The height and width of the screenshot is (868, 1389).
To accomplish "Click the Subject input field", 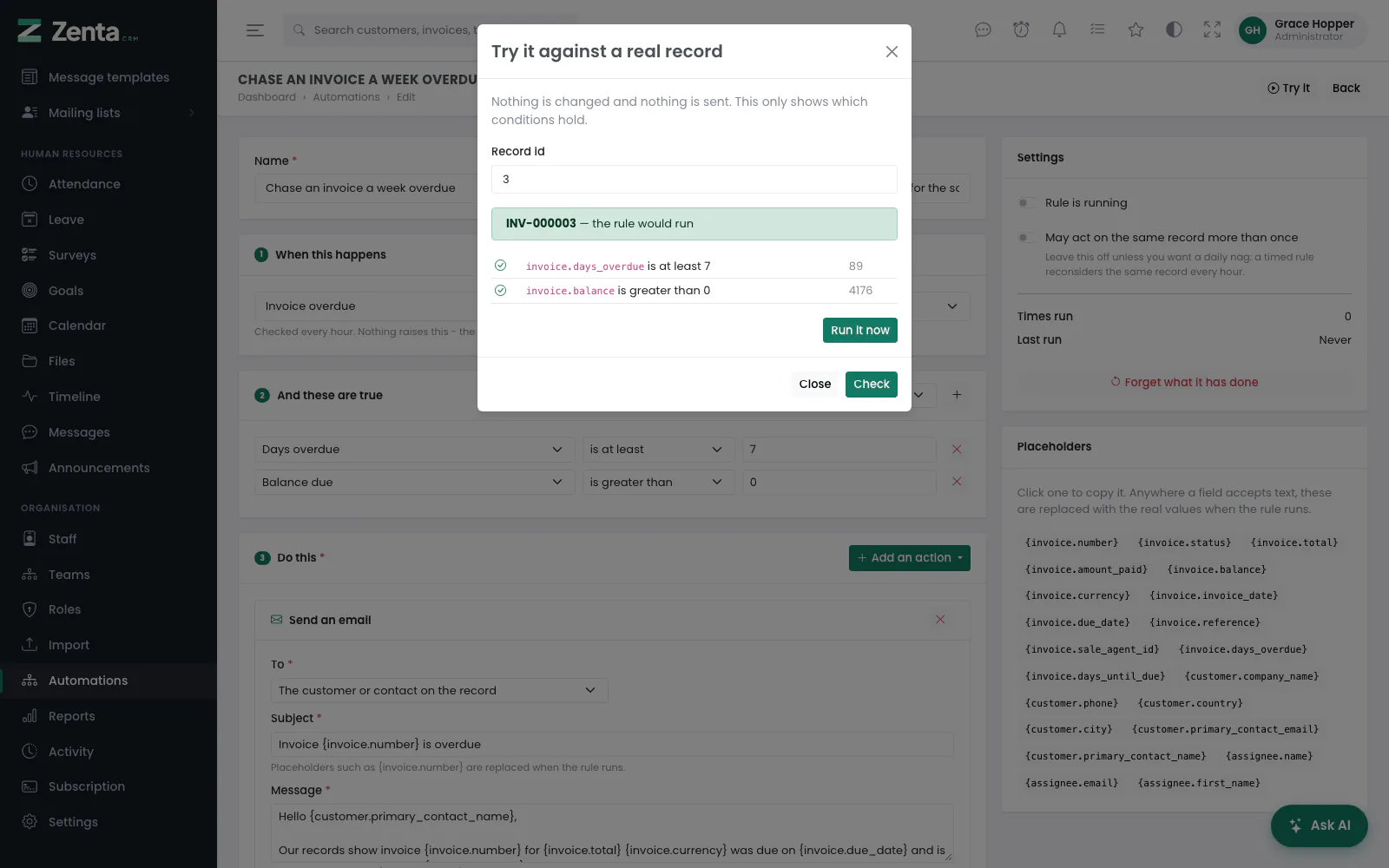I will click(612, 745).
